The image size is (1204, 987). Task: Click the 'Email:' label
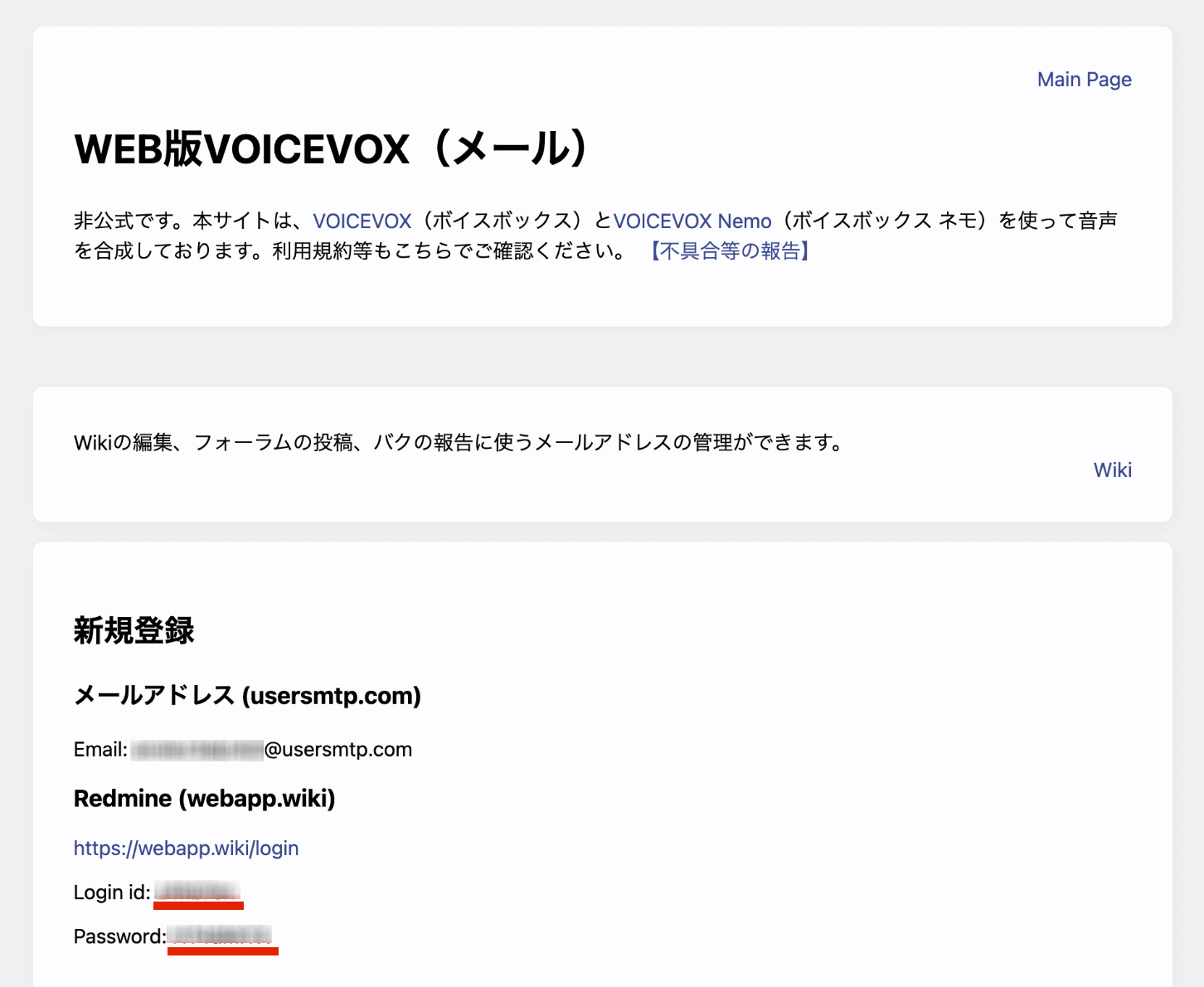coord(100,750)
